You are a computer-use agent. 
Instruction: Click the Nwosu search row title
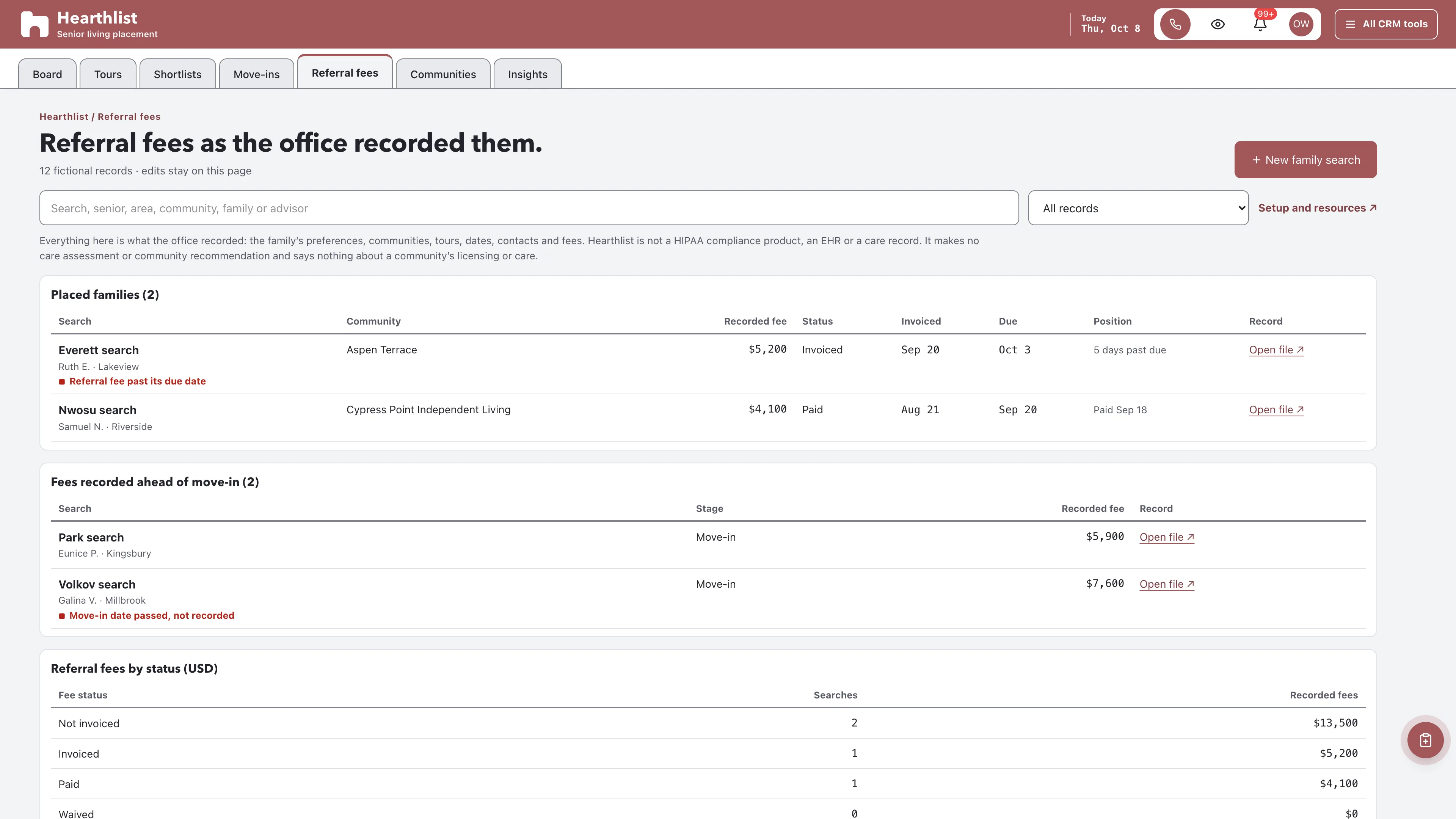(x=97, y=410)
